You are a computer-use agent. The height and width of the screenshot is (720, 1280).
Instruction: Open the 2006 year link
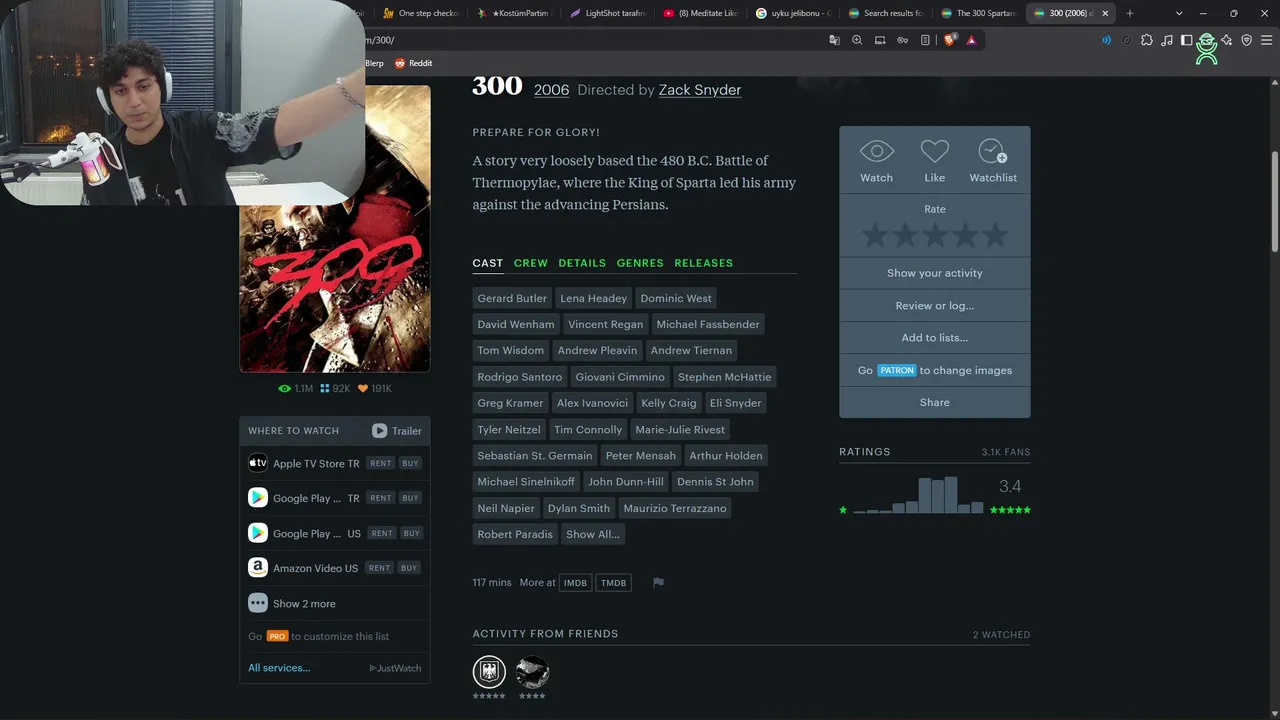[x=551, y=90]
